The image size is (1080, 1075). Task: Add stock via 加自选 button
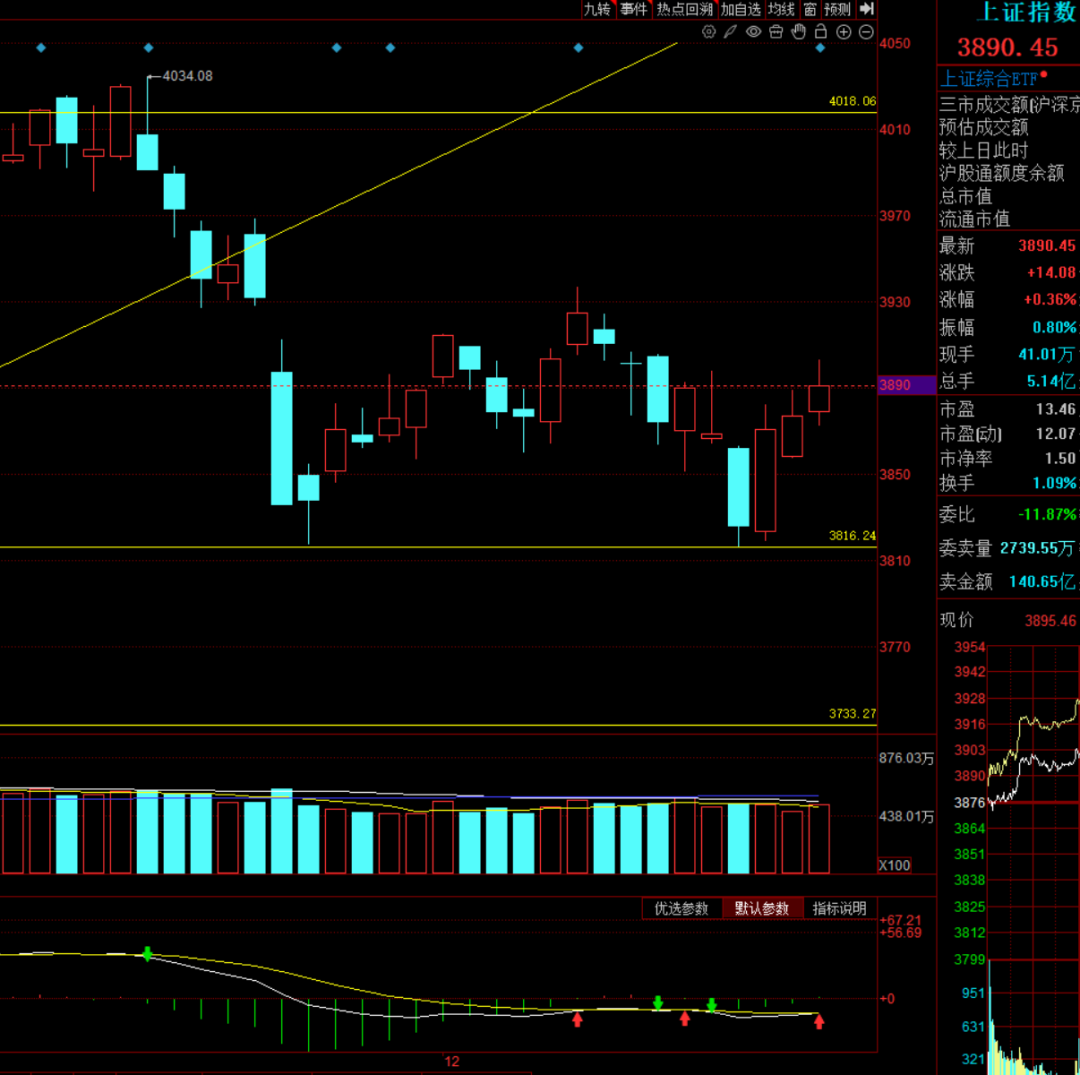click(x=741, y=9)
